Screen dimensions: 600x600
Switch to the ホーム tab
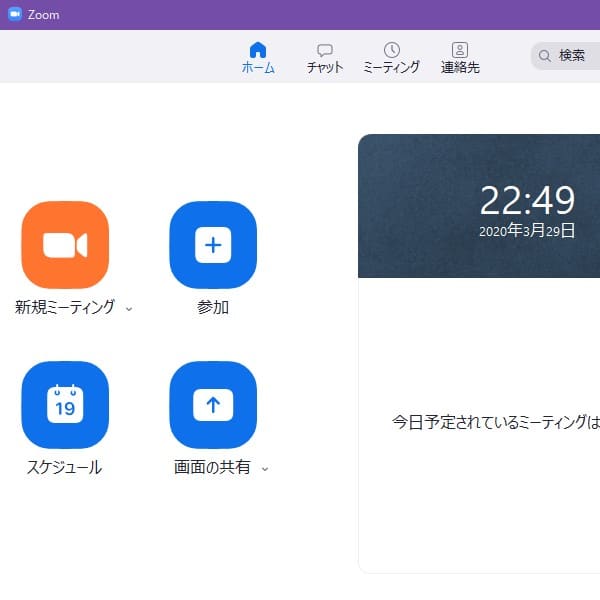coord(258,58)
